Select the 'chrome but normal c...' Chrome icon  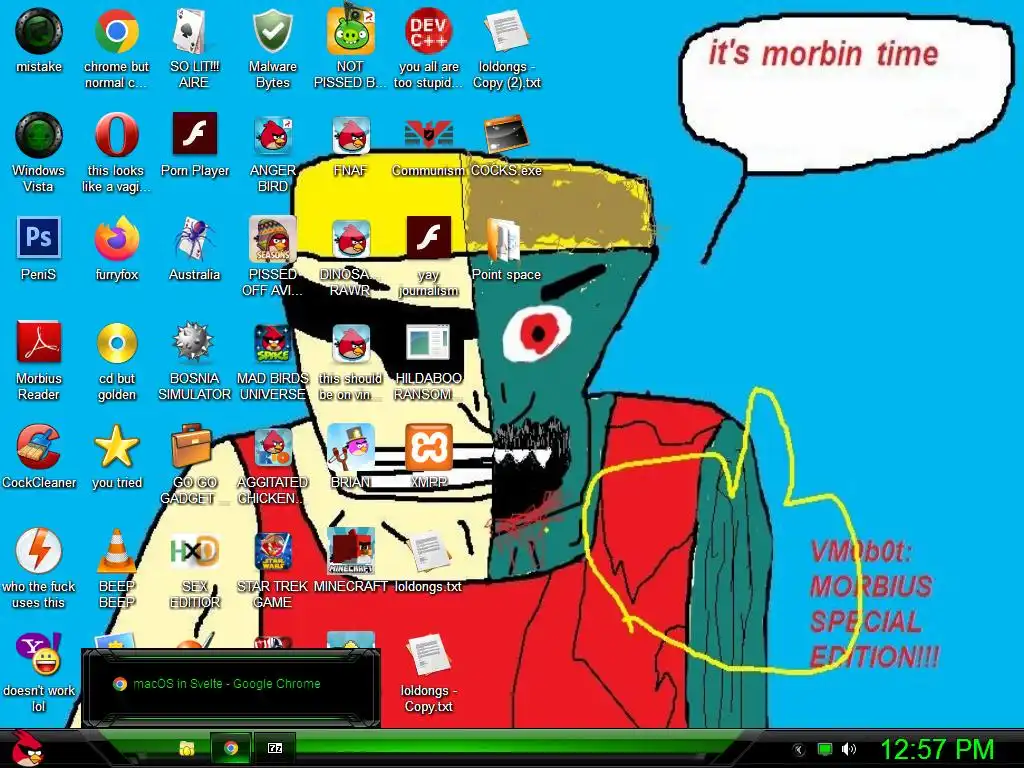[x=116, y=33]
